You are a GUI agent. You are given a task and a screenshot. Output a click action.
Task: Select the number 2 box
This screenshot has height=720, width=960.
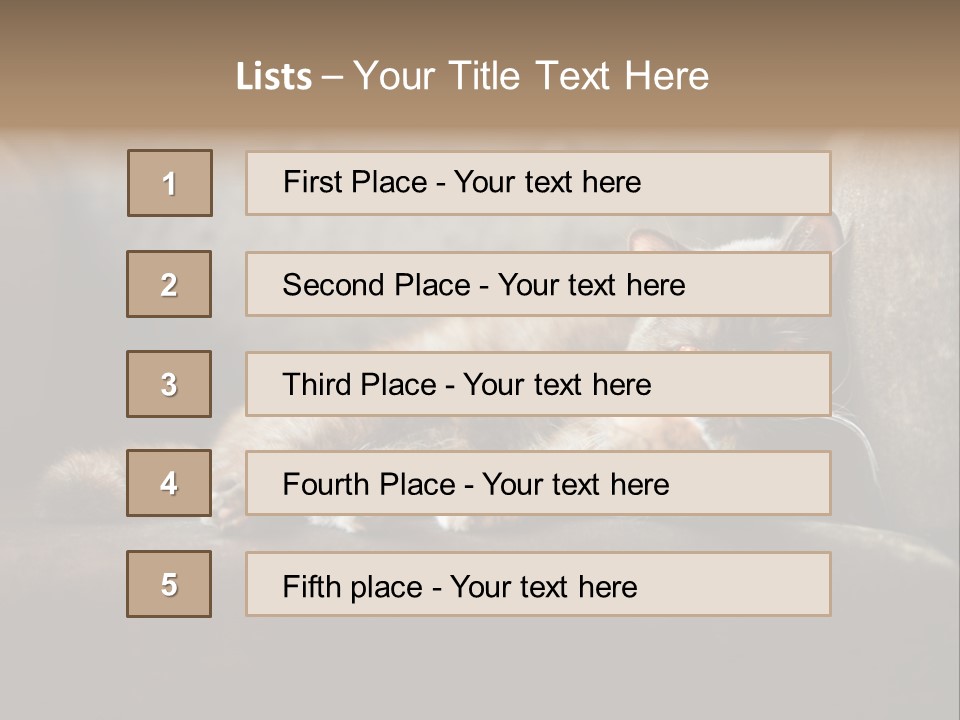click(169, 284)
